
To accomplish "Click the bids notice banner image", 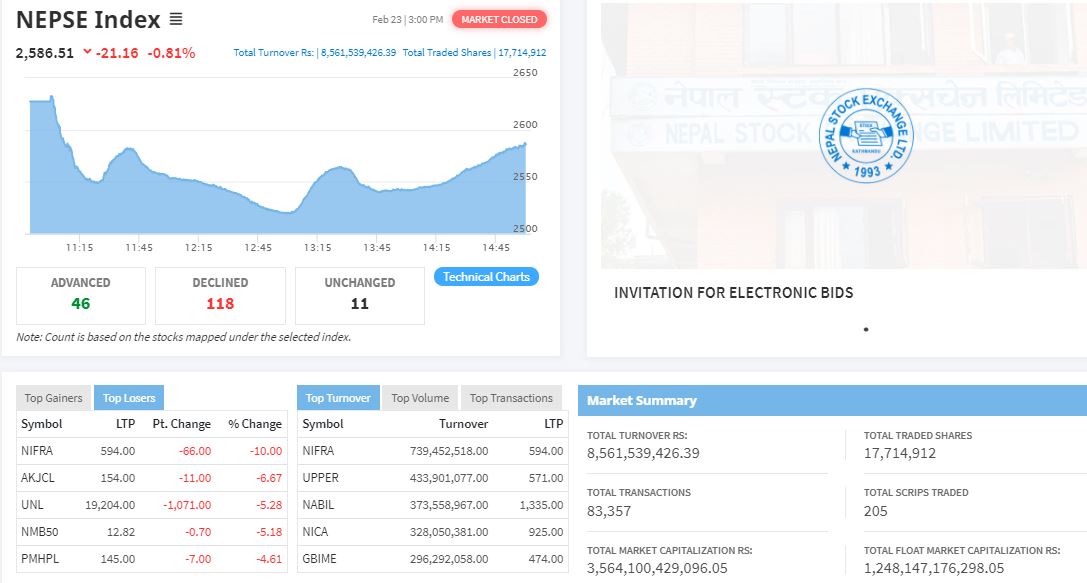I will 844,135.
